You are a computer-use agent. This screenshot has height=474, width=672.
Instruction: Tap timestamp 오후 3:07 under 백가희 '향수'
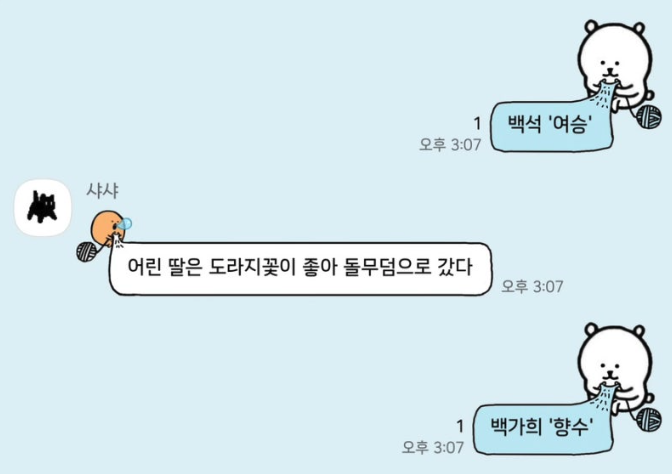click(433, 447)
